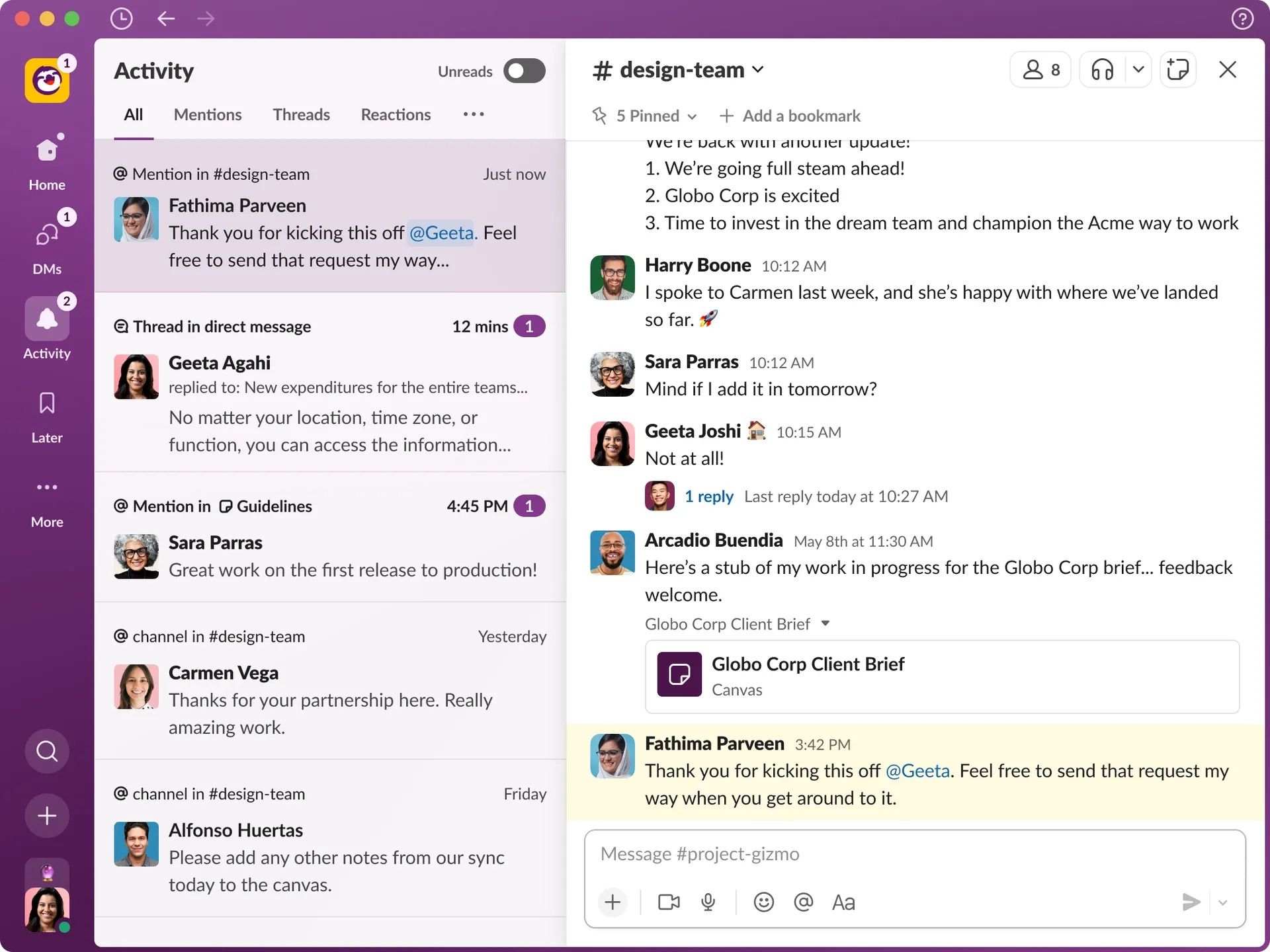This screenshot has width=1270, height=952.
Task: Mention someone using the @ icon
Action: [803, 902]
